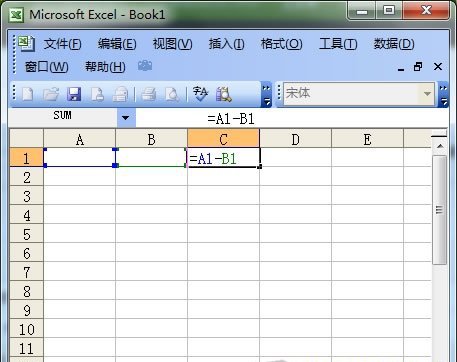Select row 10 header
Screen dimensions: 457x362
tap(26, 328)
